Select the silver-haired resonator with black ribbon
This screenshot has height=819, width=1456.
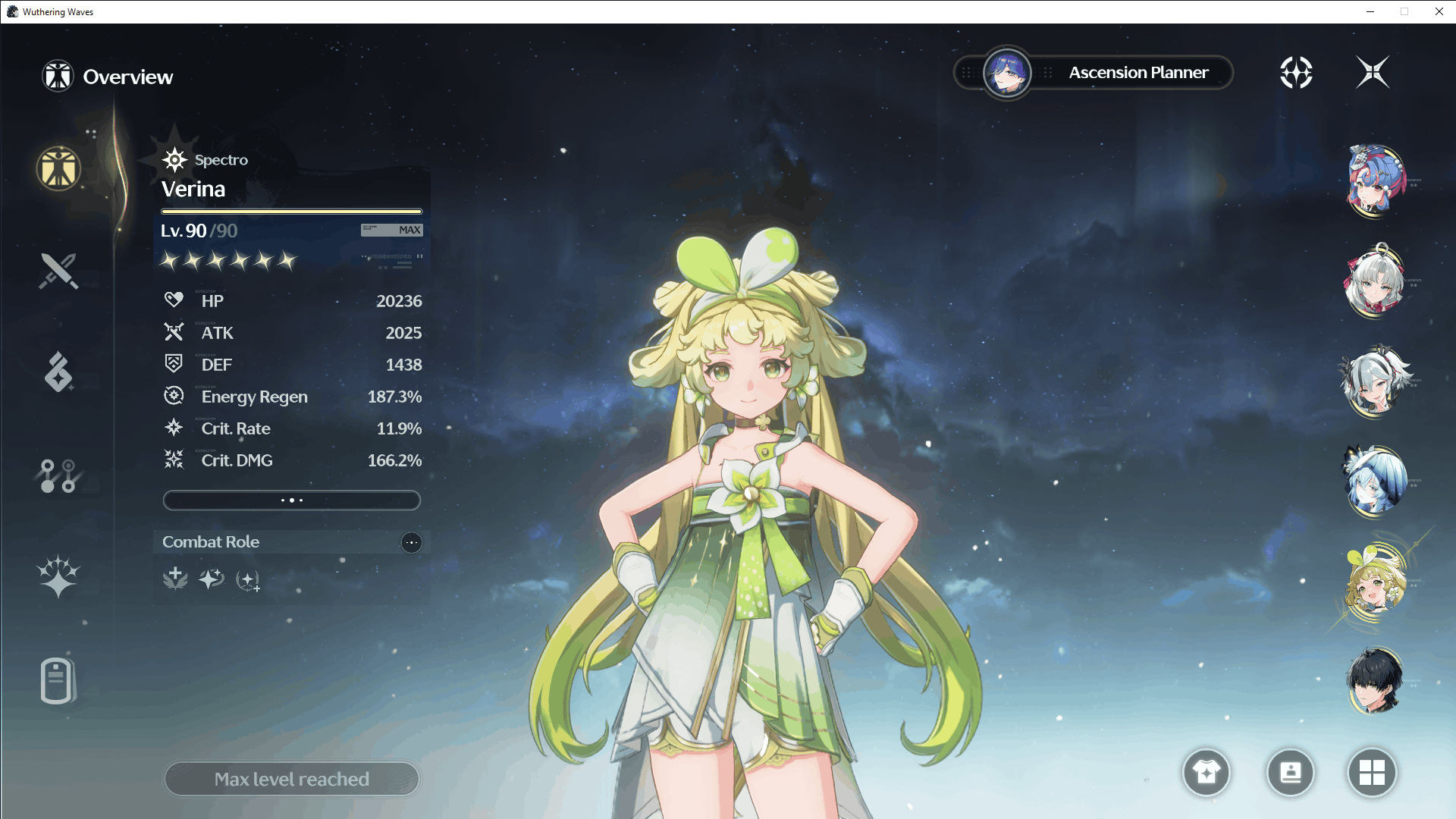[1375, 381]
